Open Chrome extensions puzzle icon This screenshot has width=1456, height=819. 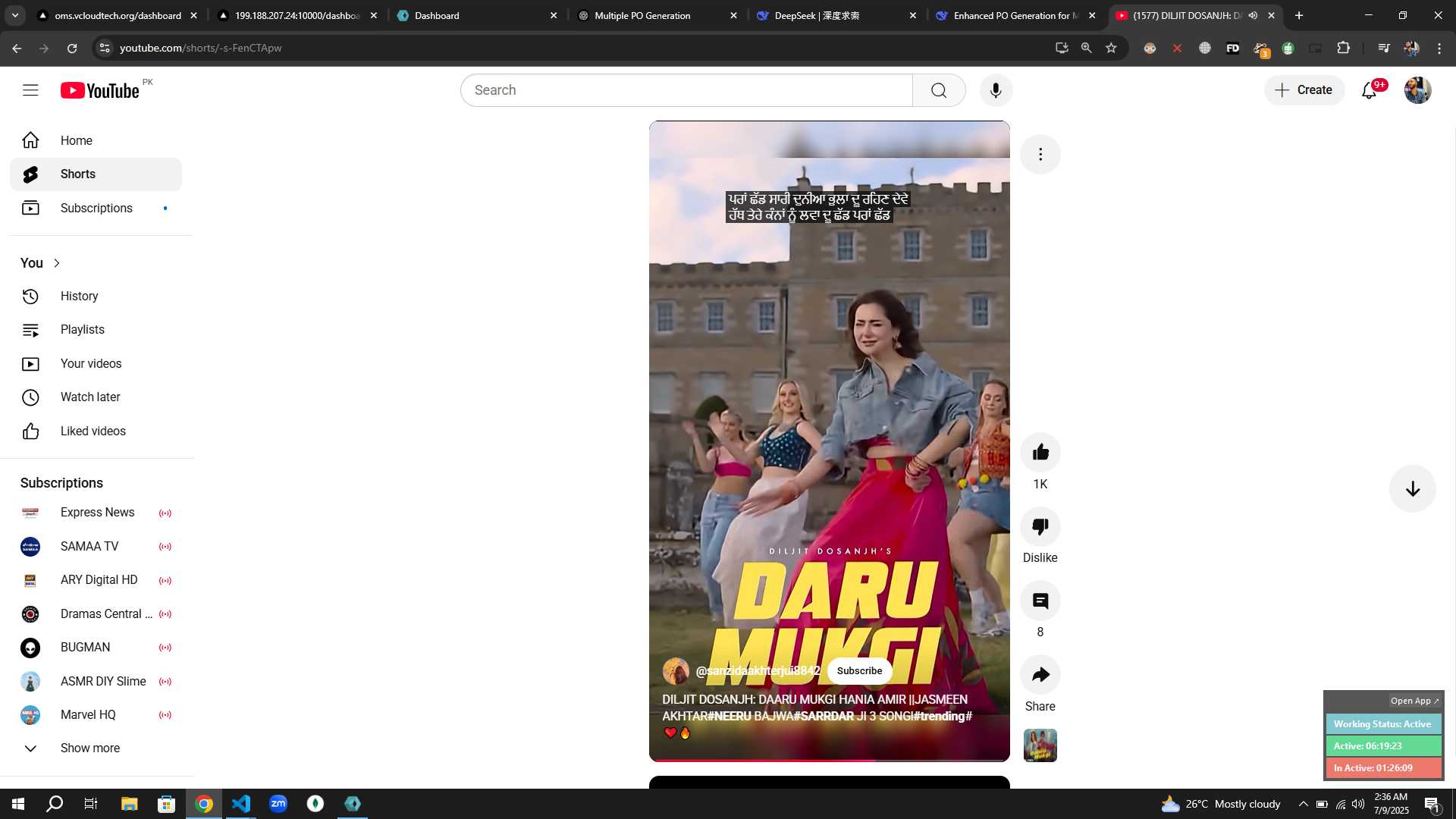[x=1343, y=49]
